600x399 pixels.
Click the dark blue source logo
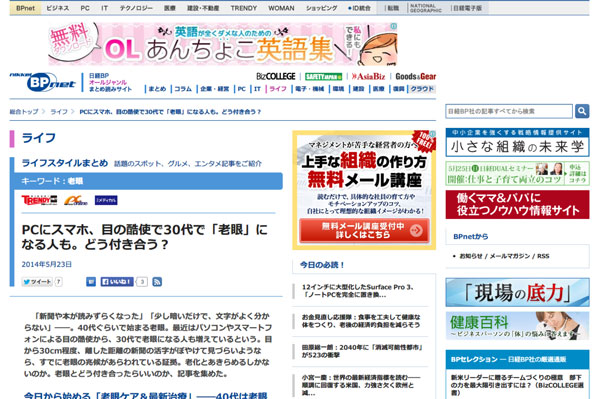point(106,200)
